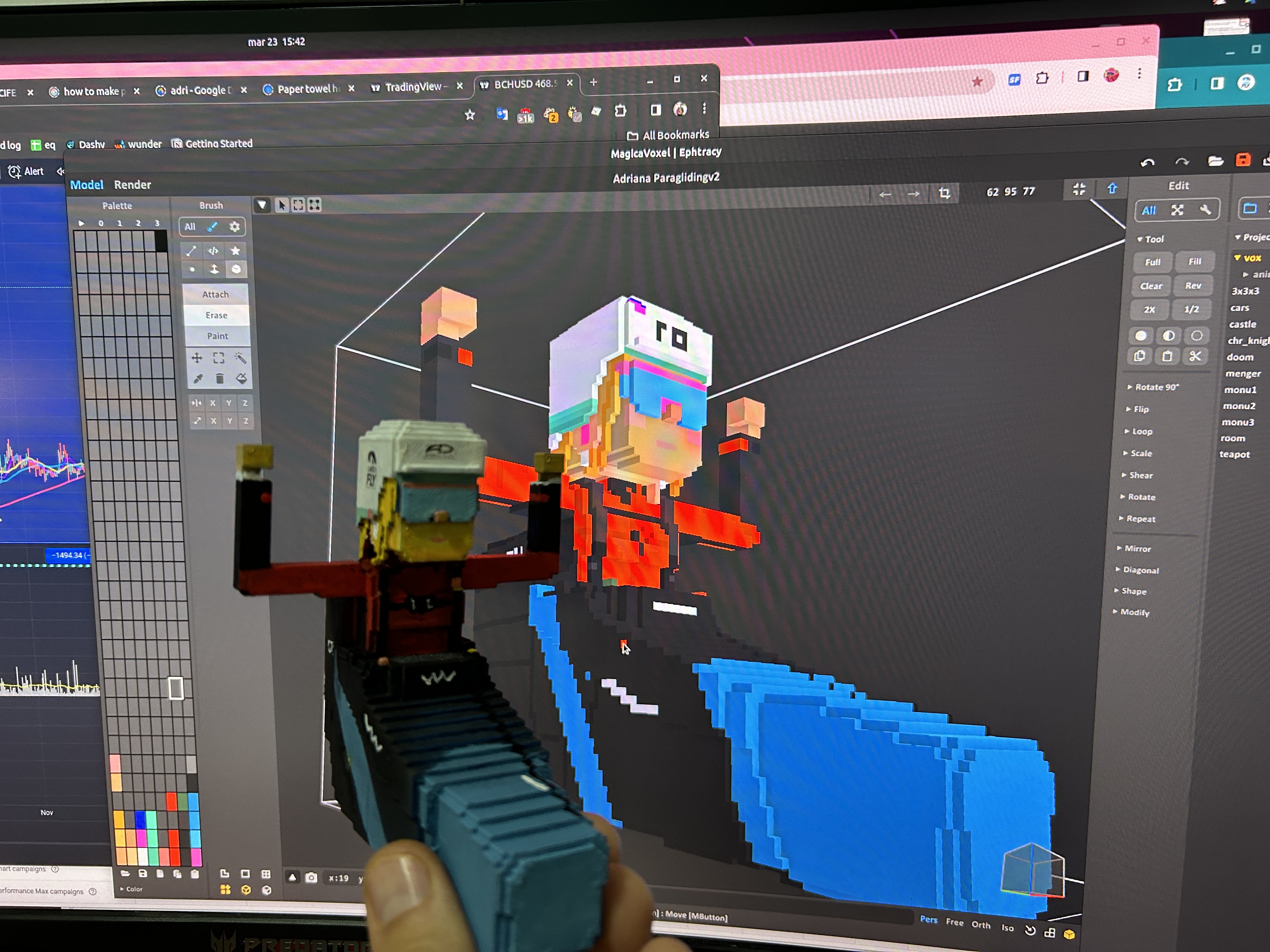Switch to the Render tab

click(x=132, y=185)
